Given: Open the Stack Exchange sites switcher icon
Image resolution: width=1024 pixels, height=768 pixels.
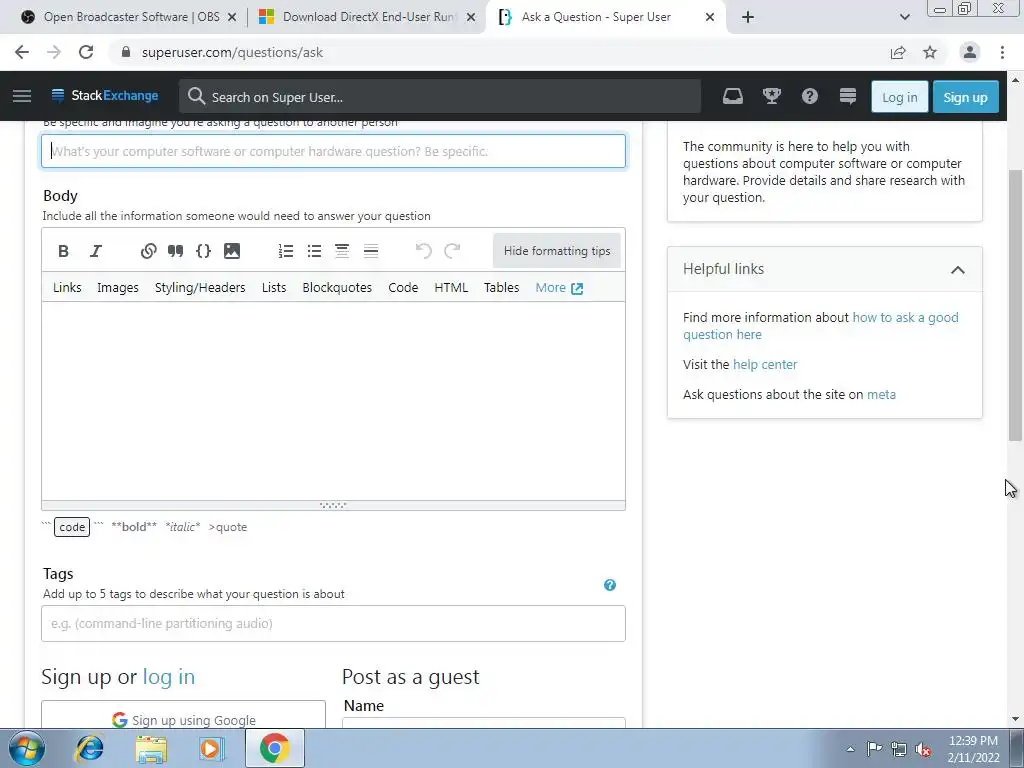Looking at the screenshot, I should pyautogui.click(x=848, y=97).
